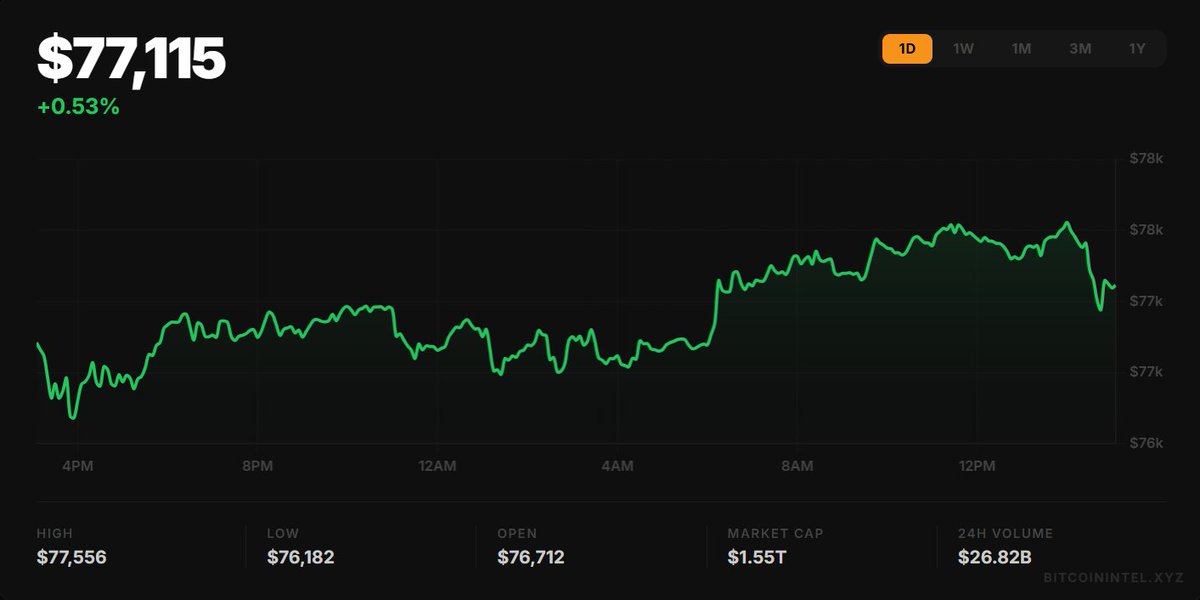Click the $76k y-axis label
Screen dimensions: 1200x600
point(1145,443)
